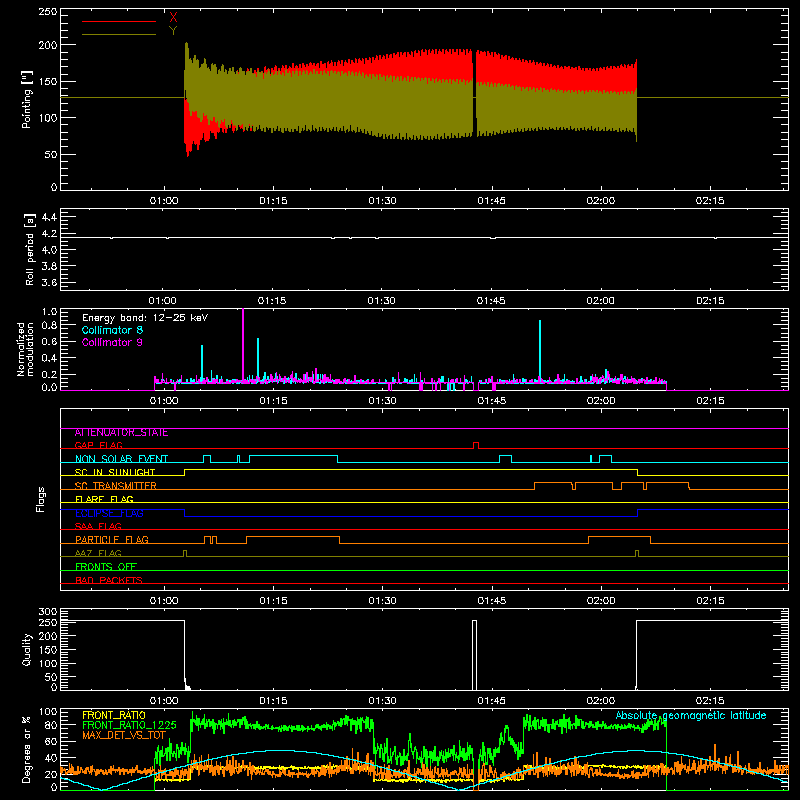Click the red X legend line in Pointing plot
The height and width of the screenshot is (800, 800).
tap(118, 21)
